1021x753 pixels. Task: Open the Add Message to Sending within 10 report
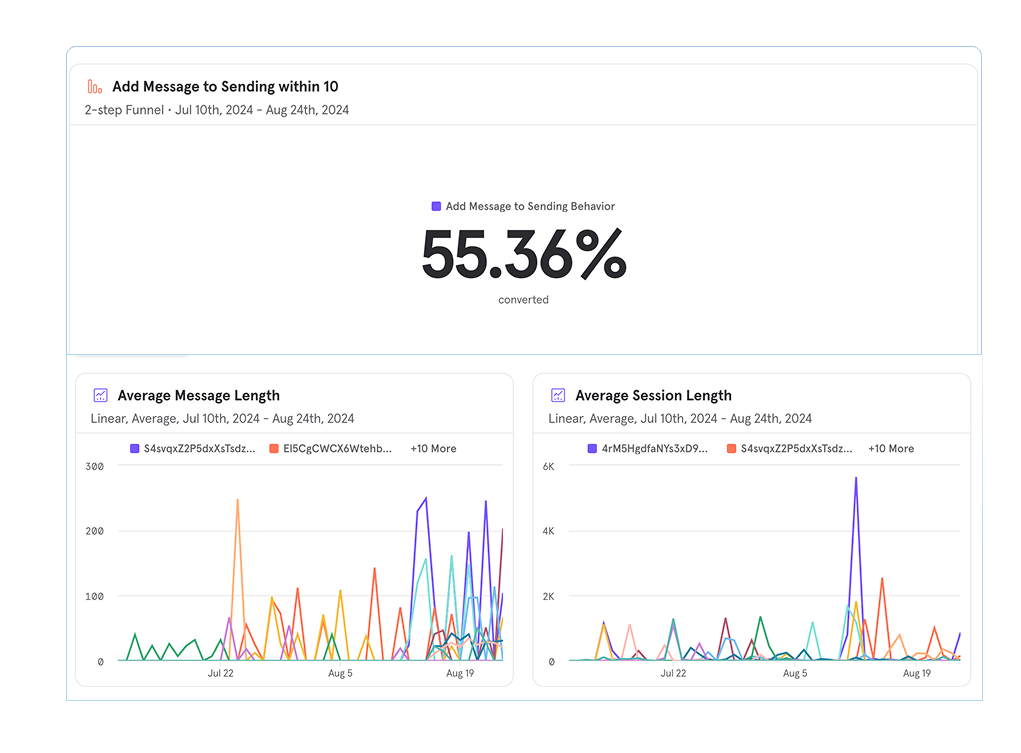pyautogui.click(x=225, y=87)
